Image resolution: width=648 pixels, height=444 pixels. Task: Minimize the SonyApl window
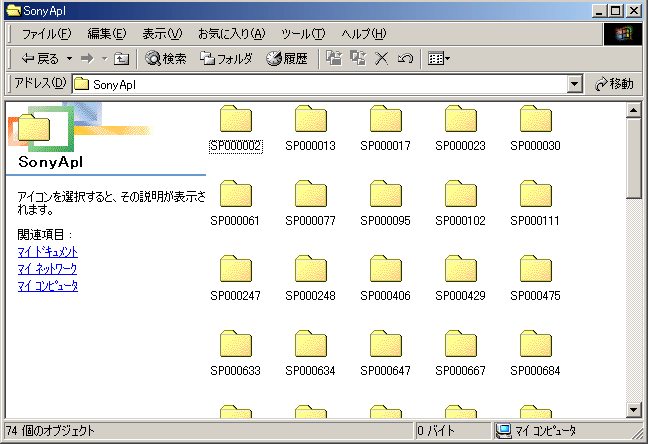pyautogui.click(x=599, y=11)
